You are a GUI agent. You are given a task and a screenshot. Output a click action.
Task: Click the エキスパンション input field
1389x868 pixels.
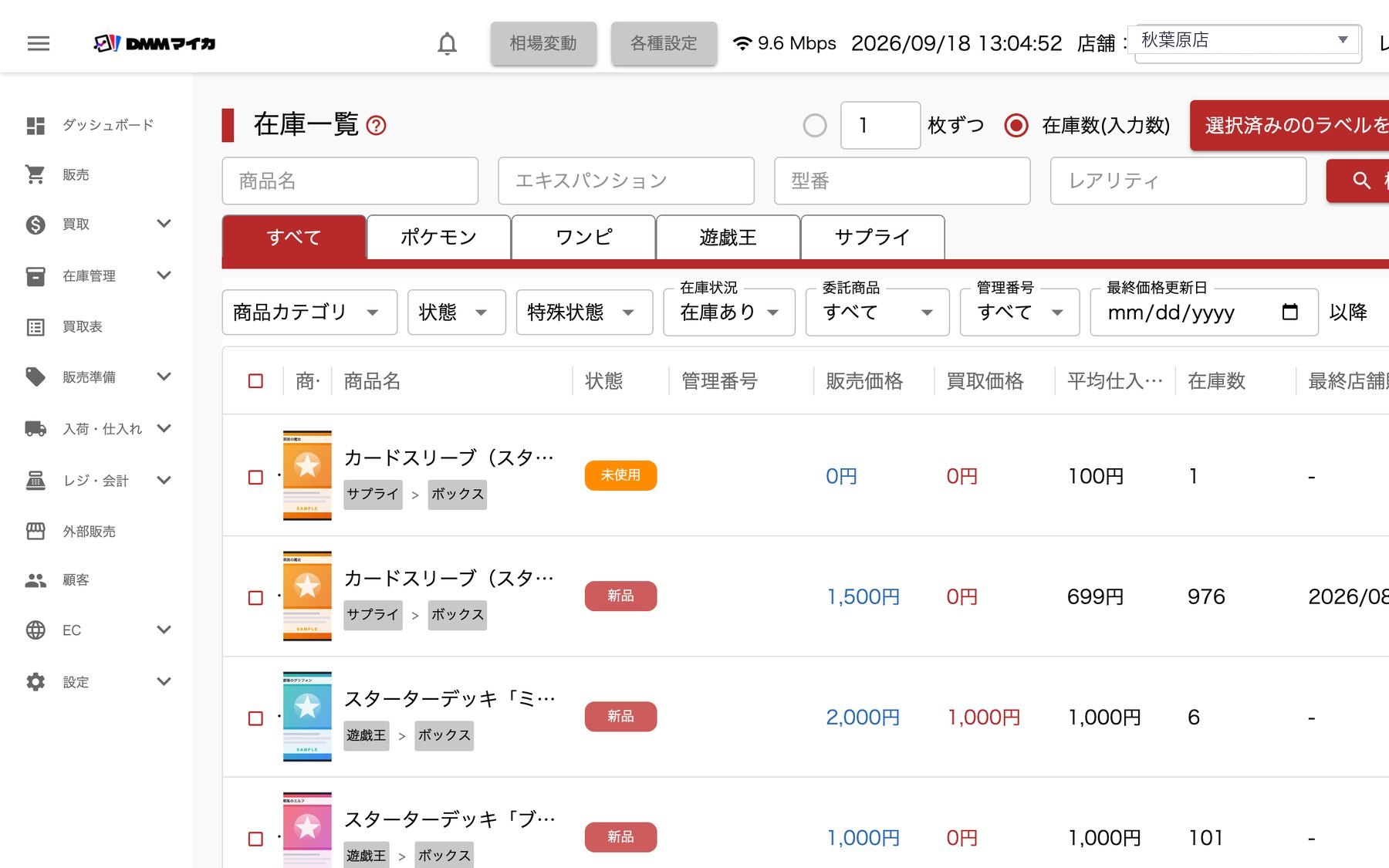tap(626, 181)
